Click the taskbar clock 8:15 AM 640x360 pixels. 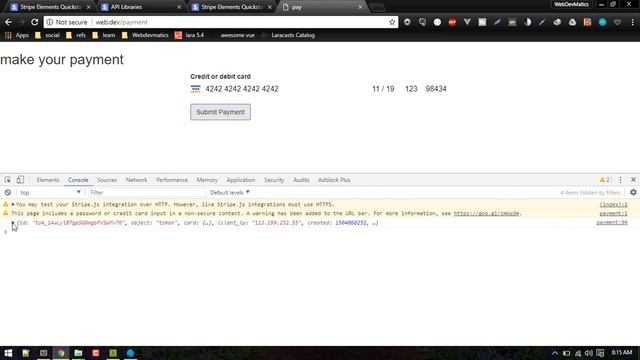pyautogui.click(x=622, y=352)
